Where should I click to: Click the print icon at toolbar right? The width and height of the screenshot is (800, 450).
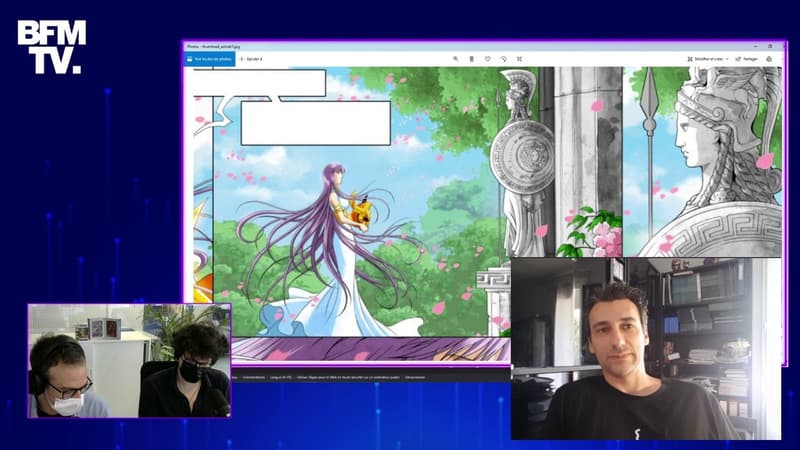coord(769,59)
